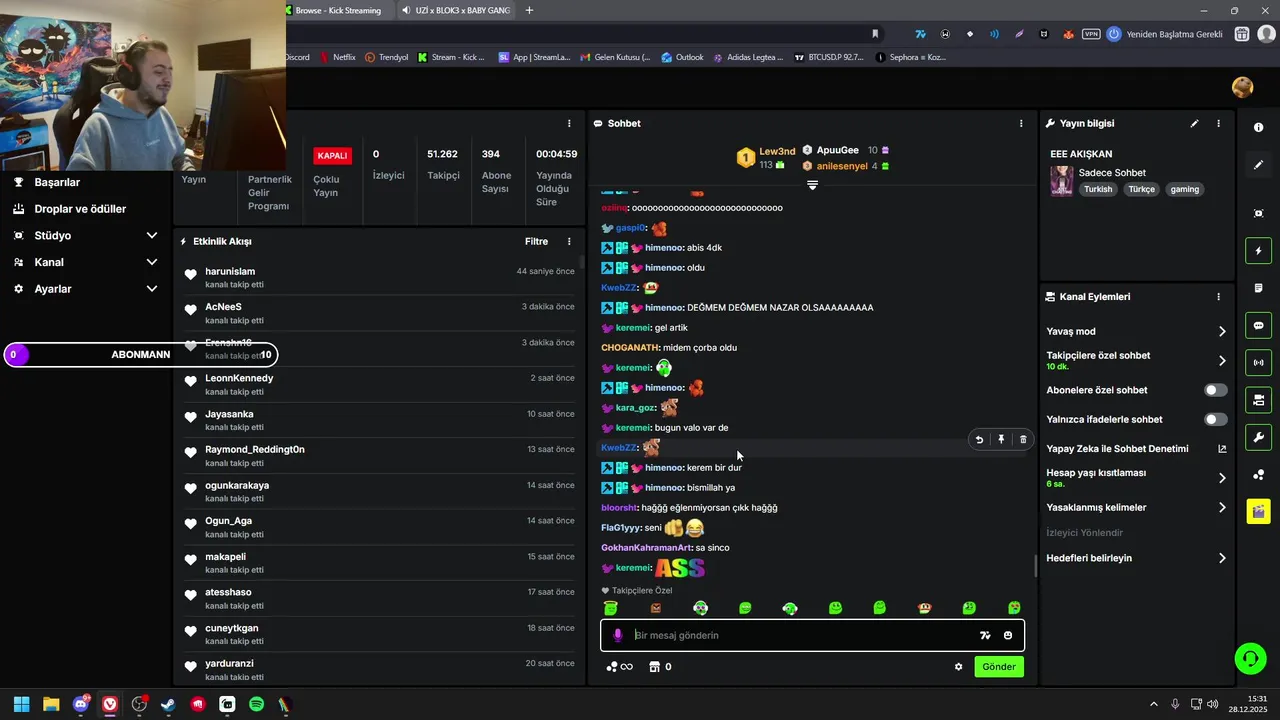Open the document notes icon in right rail
This screenshot has height=720, width=1280.
1258,288
